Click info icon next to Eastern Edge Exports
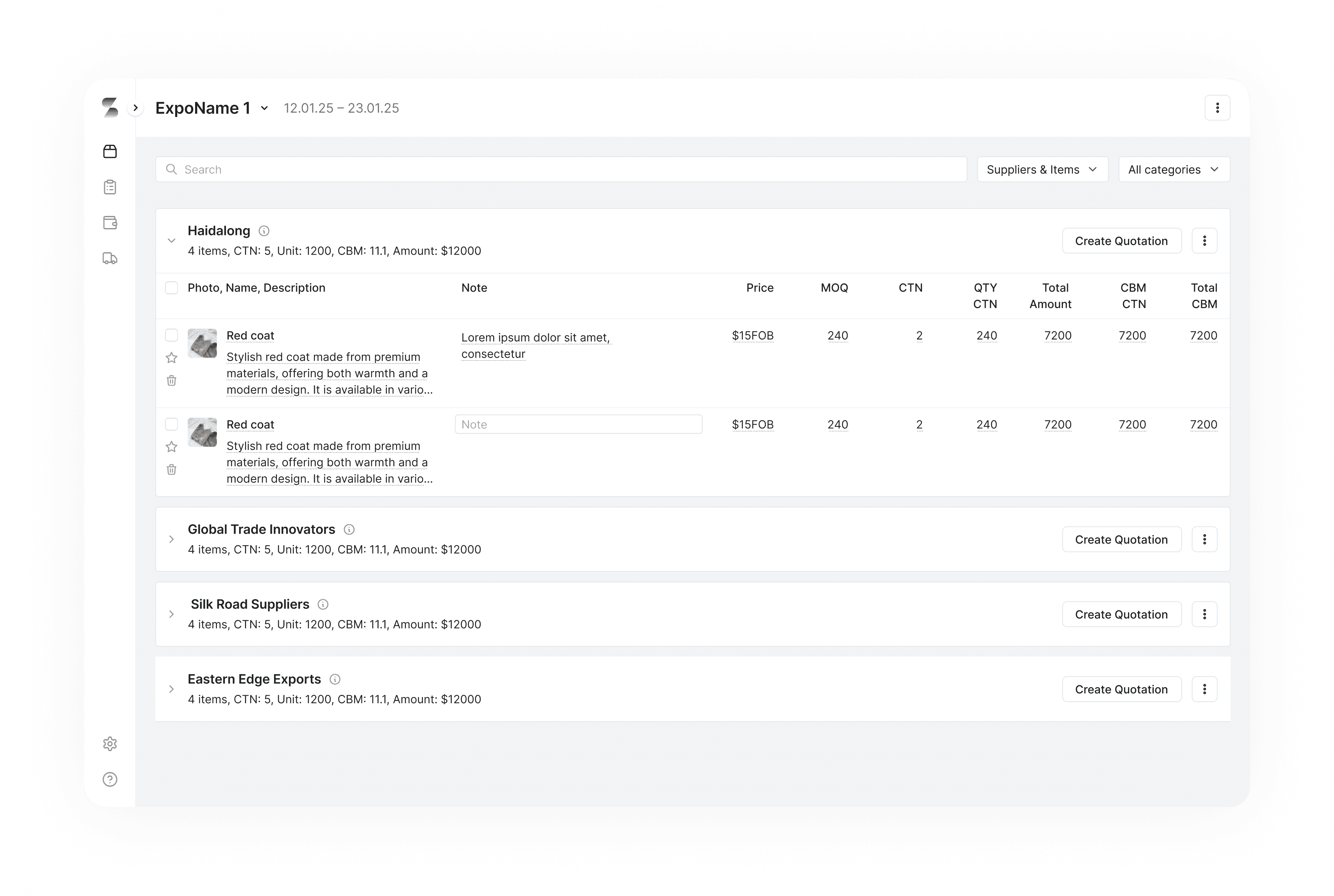This screenshot has width=1334, height=896. coord(335,680)
